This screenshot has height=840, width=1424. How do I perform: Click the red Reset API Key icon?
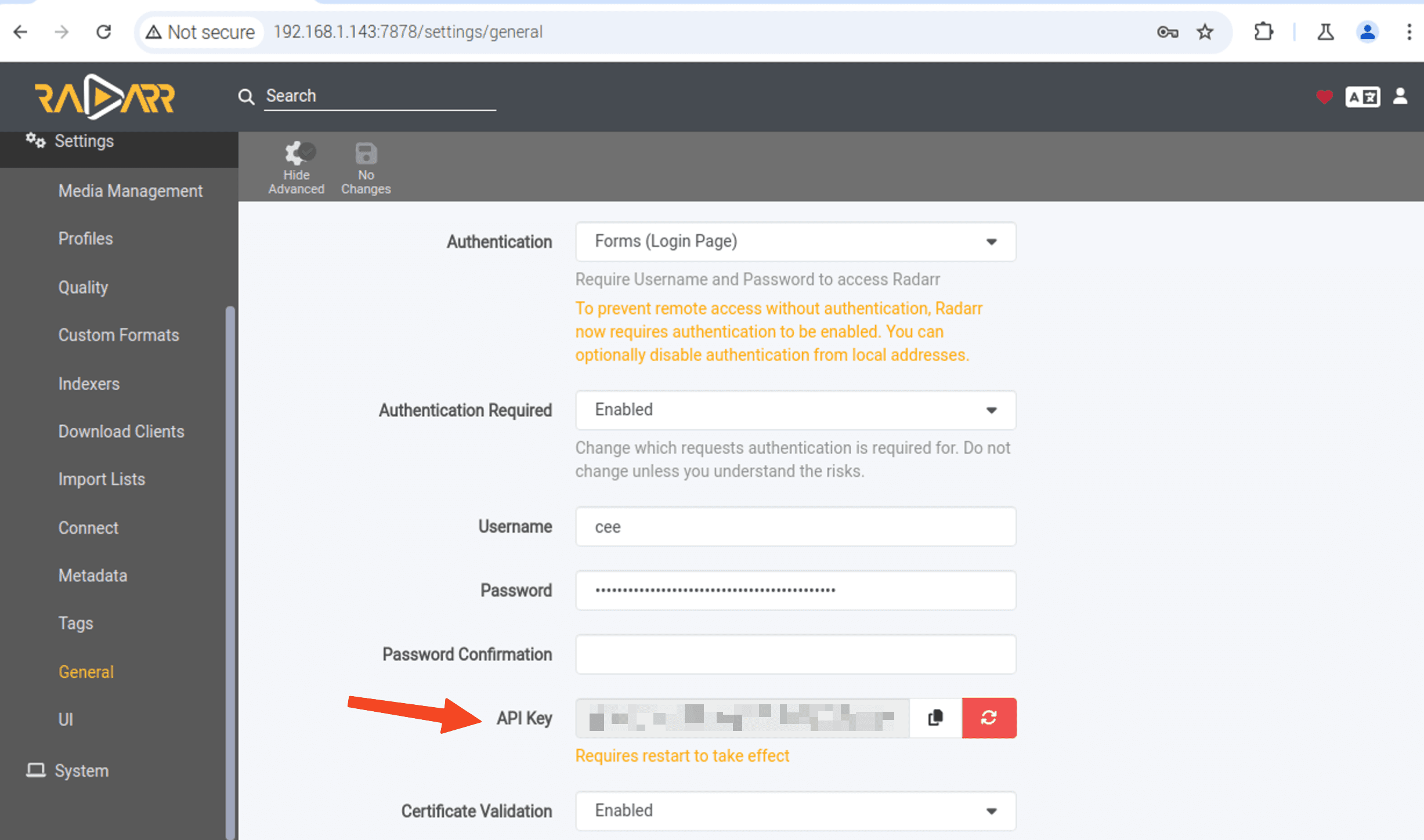989,718
